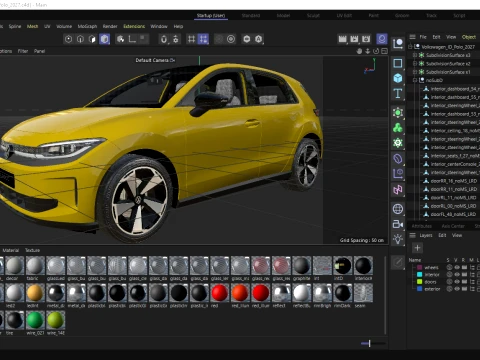Screen dimensions: 480x360
Task: Click Render View clapperboard icon
Action: [342, 39]
